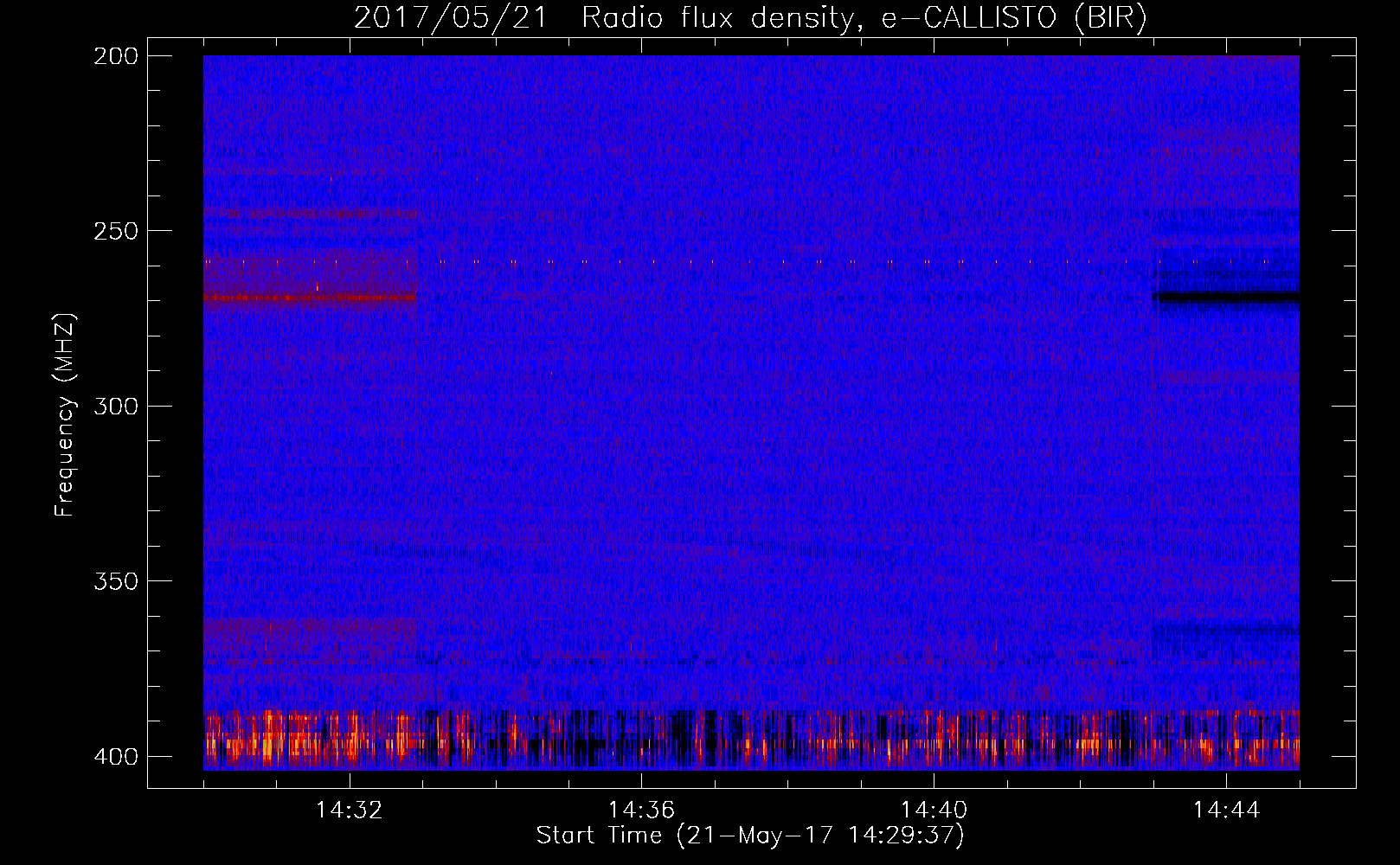Click the 'Frequency (MHZ)' y-axis label
This screenshot has height=865, width=1400.
[x=65, y=415]
